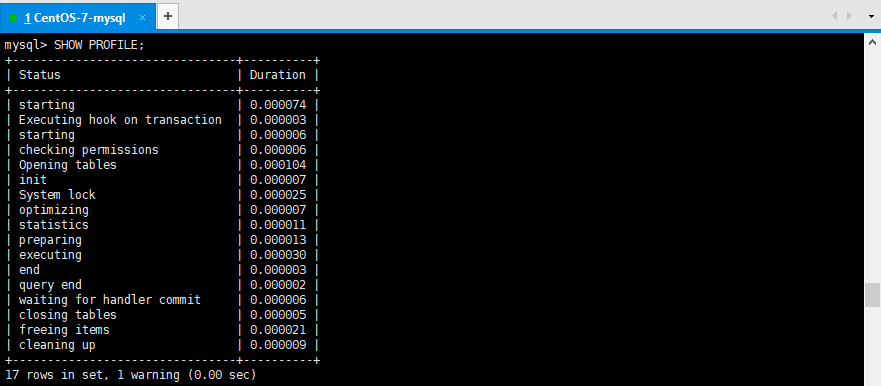Click the green connection status dot on tab
This screenshot has width=881, height=386.
(x=13, y=18)
